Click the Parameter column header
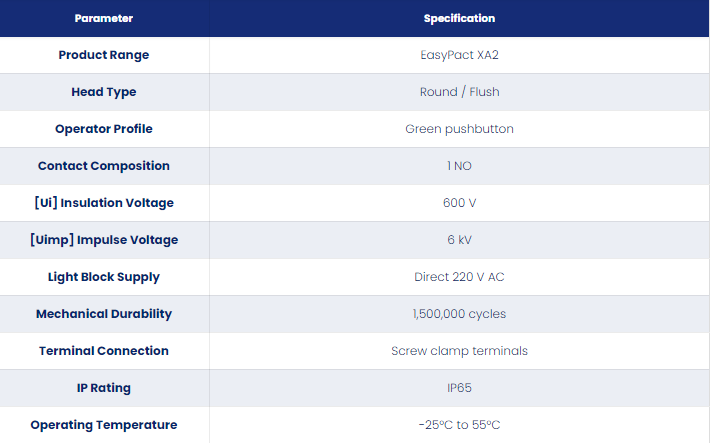 pos(104,19)
